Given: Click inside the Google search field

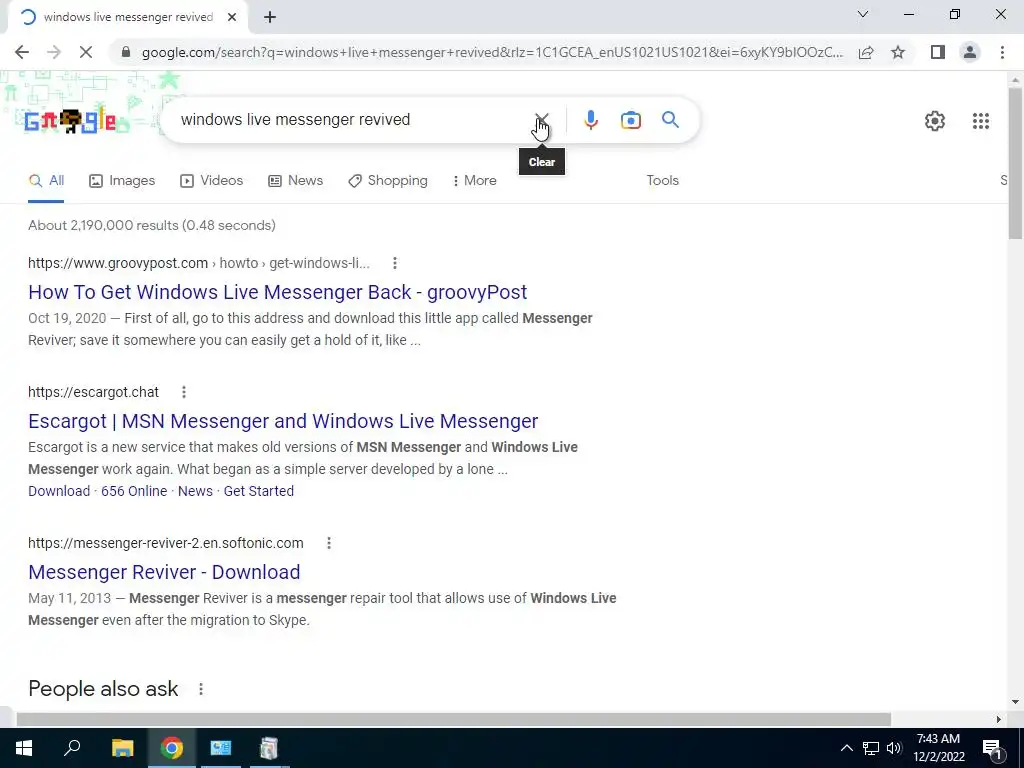Looking at the screenshot, I should pyautogui.click(x=353, y=120).
